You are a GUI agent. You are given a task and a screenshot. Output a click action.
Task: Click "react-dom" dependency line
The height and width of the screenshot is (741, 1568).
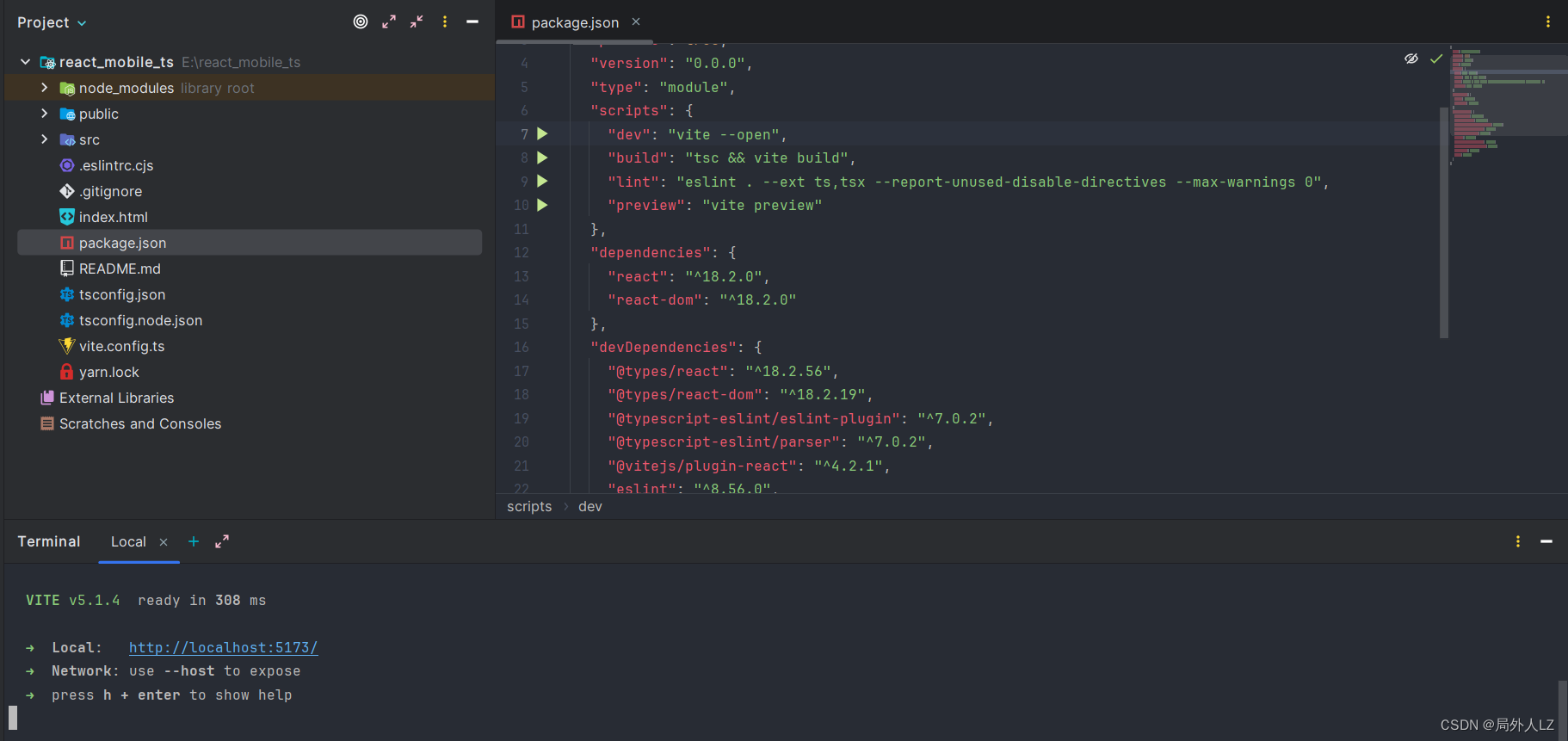(702, 300)
